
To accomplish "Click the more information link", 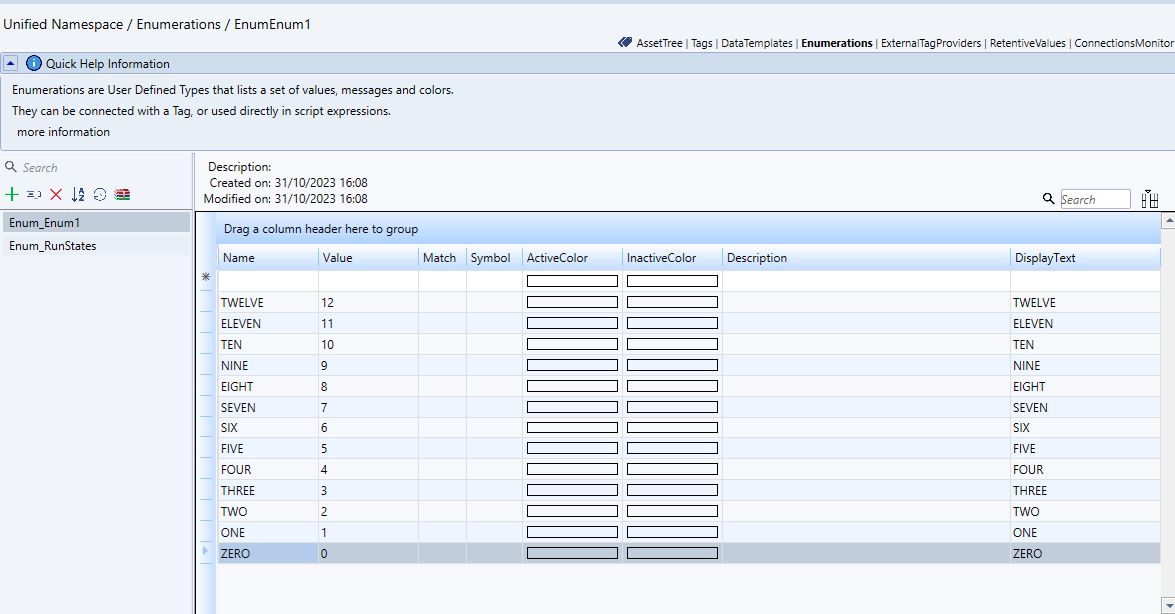I will 63,132.
